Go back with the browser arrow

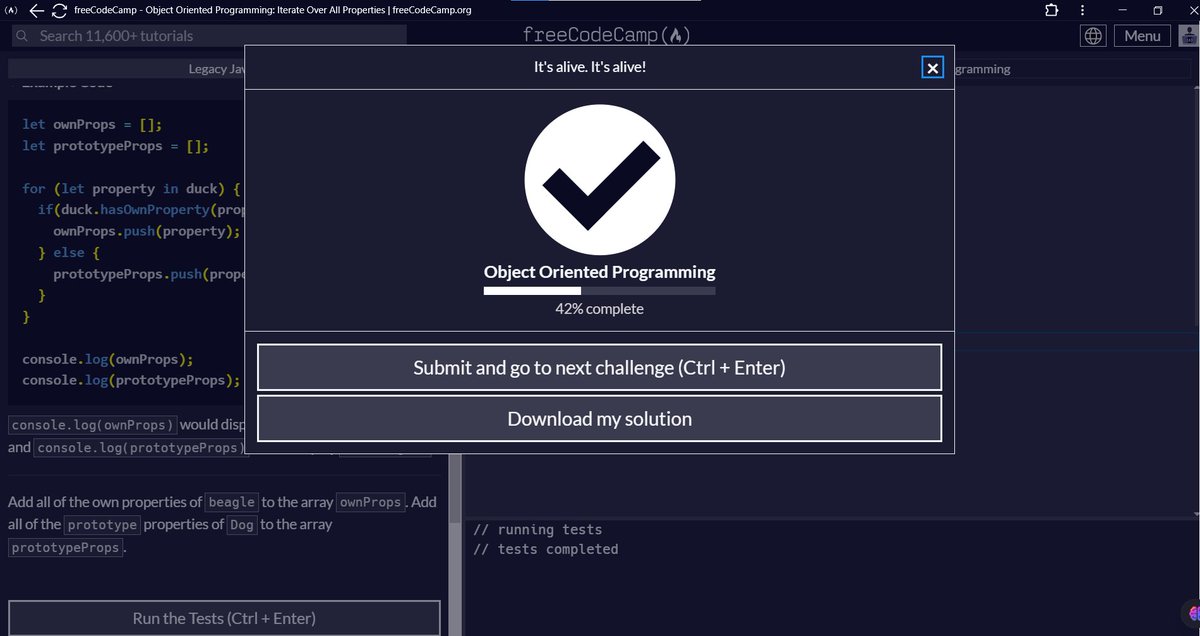coord(36,10)
